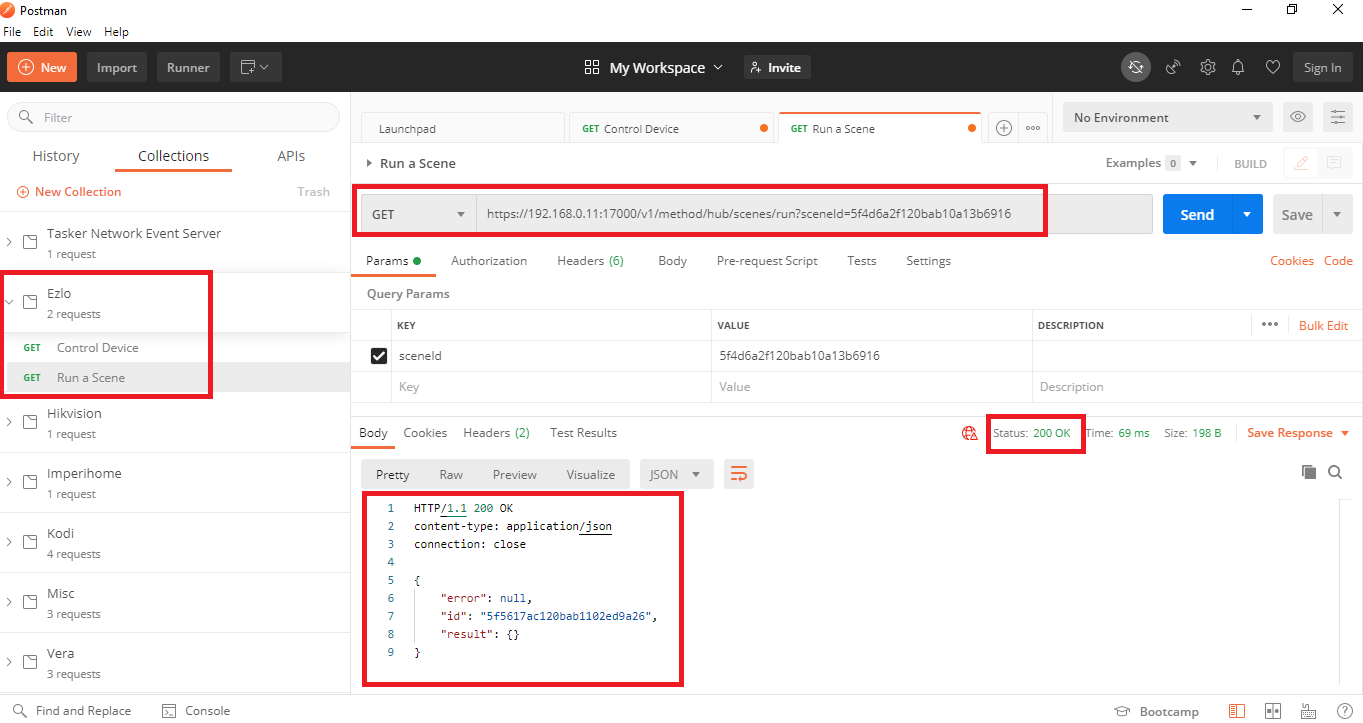Open the manage environments sliders icon
This screenshot has height=723, width=1363.
[1338, 117]
